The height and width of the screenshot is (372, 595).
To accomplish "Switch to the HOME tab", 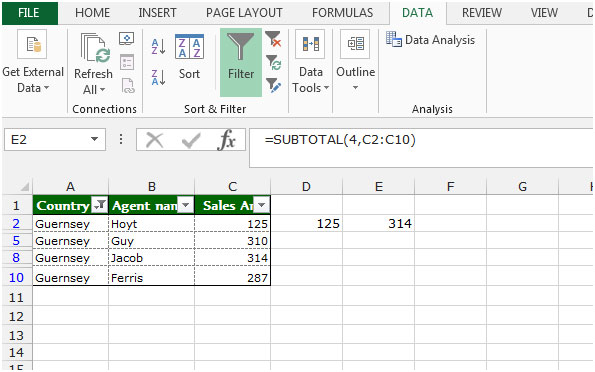I will (92, 13).
